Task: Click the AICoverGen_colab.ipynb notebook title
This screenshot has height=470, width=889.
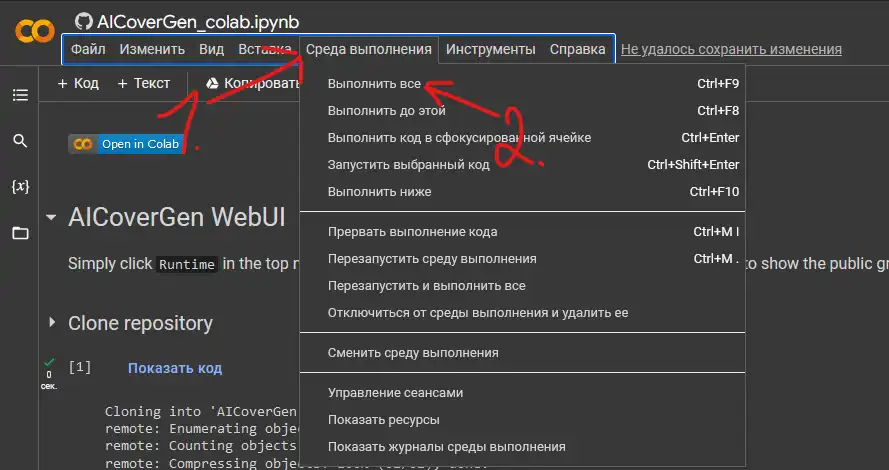Action: point(198,22)
